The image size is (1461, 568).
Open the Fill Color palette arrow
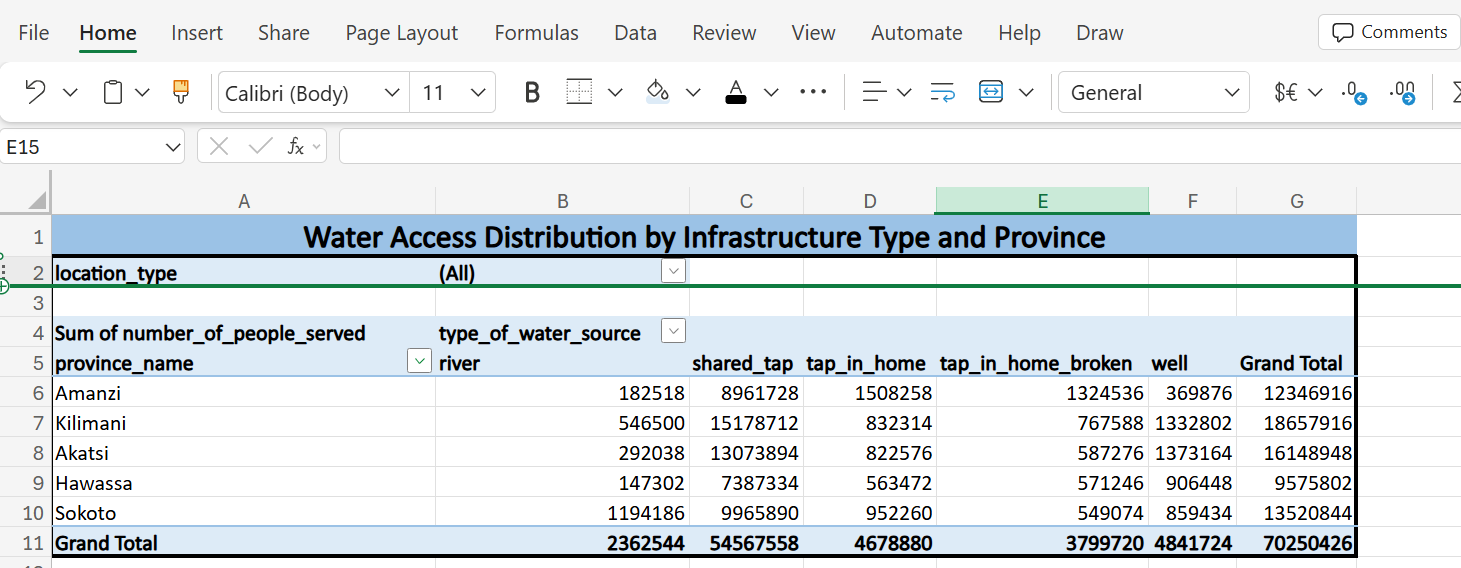693,93
